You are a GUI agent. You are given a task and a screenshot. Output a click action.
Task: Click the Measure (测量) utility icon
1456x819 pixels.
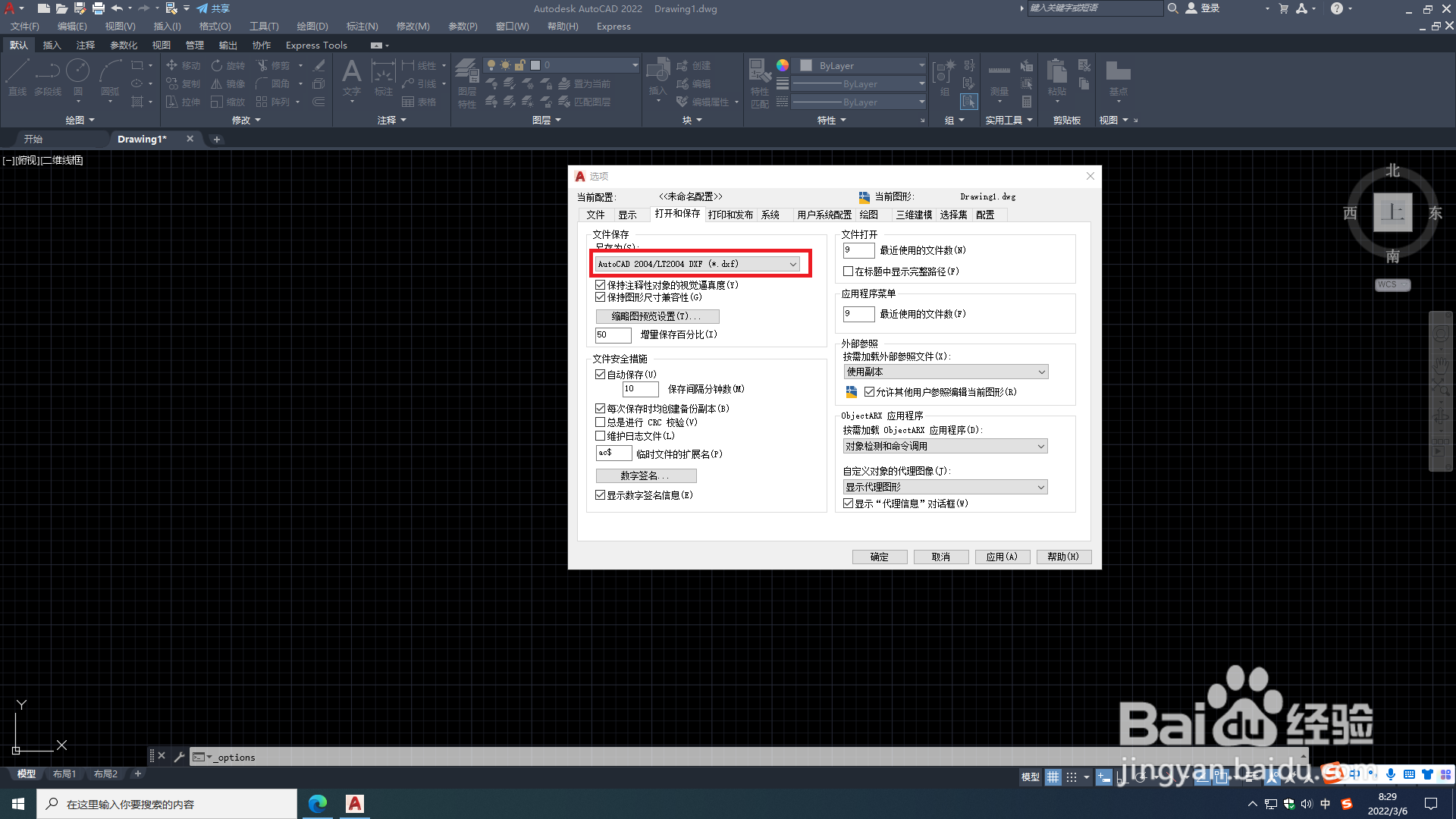point(999,77)
